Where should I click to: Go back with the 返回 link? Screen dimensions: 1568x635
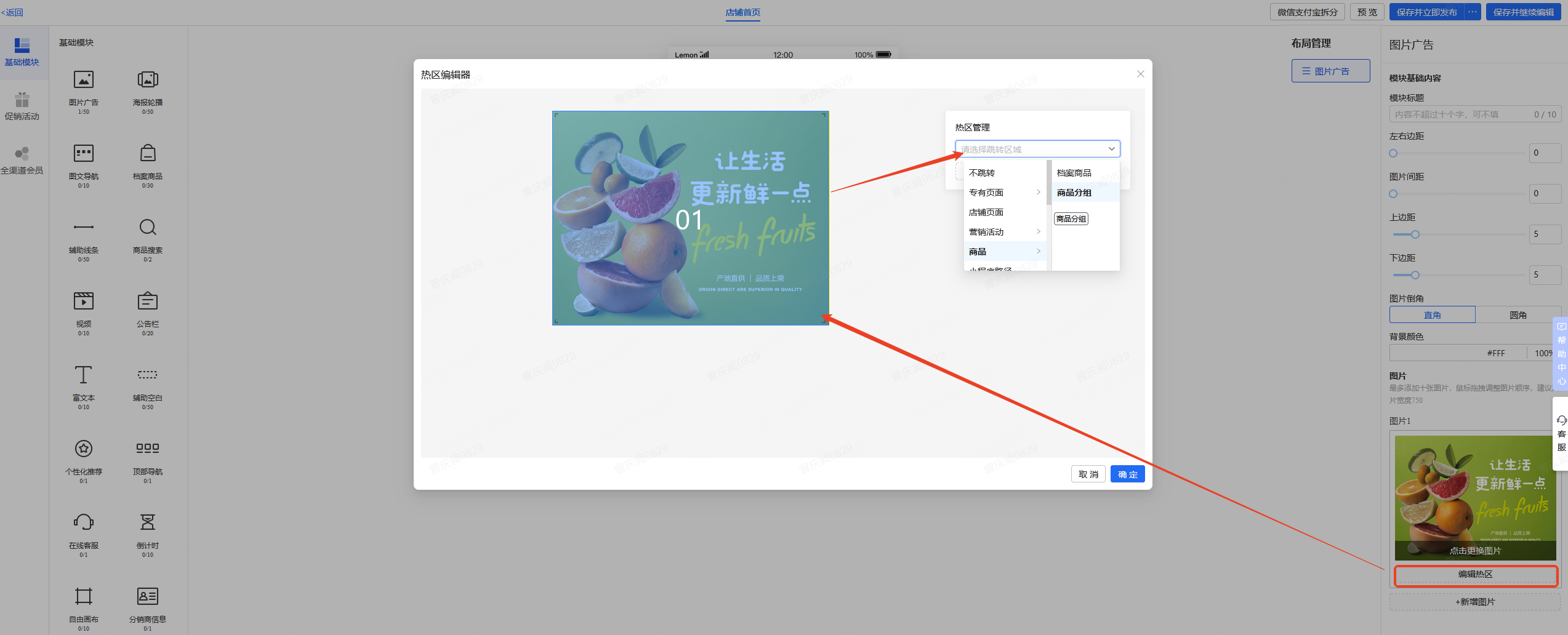point(12,12)
